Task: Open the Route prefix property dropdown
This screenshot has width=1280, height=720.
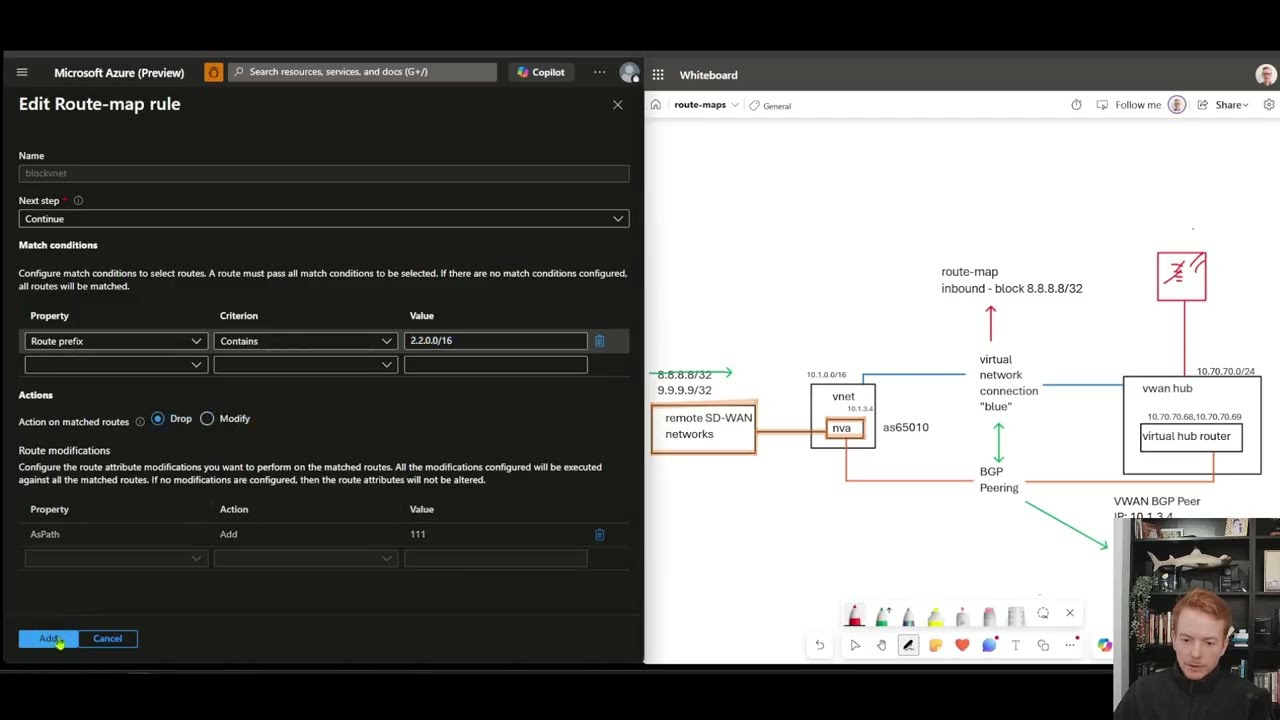Action: click(x=115, y=341)
